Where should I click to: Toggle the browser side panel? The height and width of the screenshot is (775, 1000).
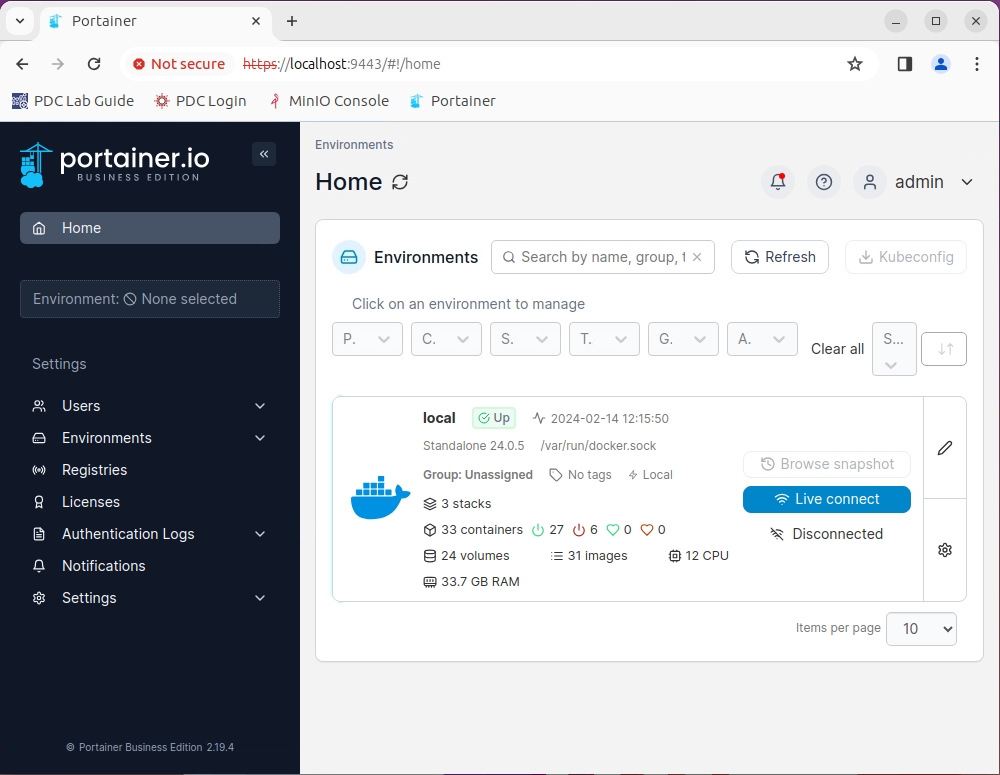pyautogui.click(x=905, y=64)
